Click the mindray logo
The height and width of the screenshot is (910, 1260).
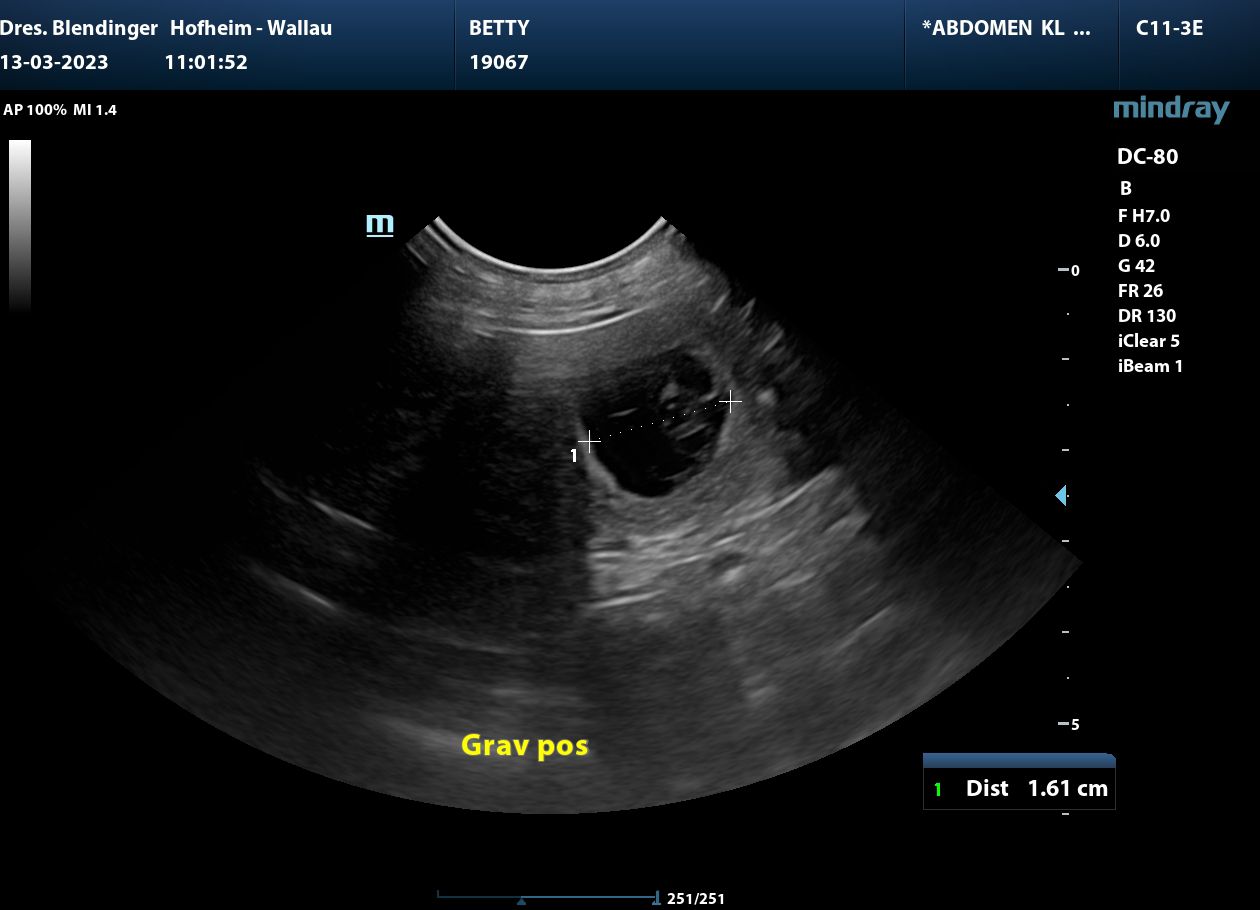coord(1170,109)
